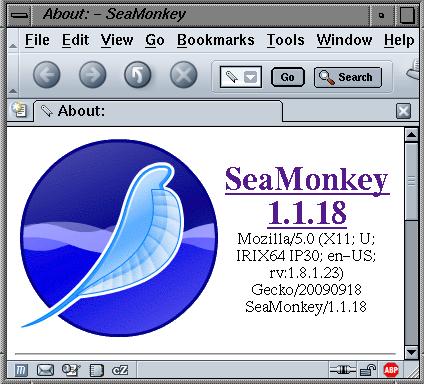The width and height of the screenshot is (424, 384).
Task: Reload the page with the Reload button
Action: (138, 75)
